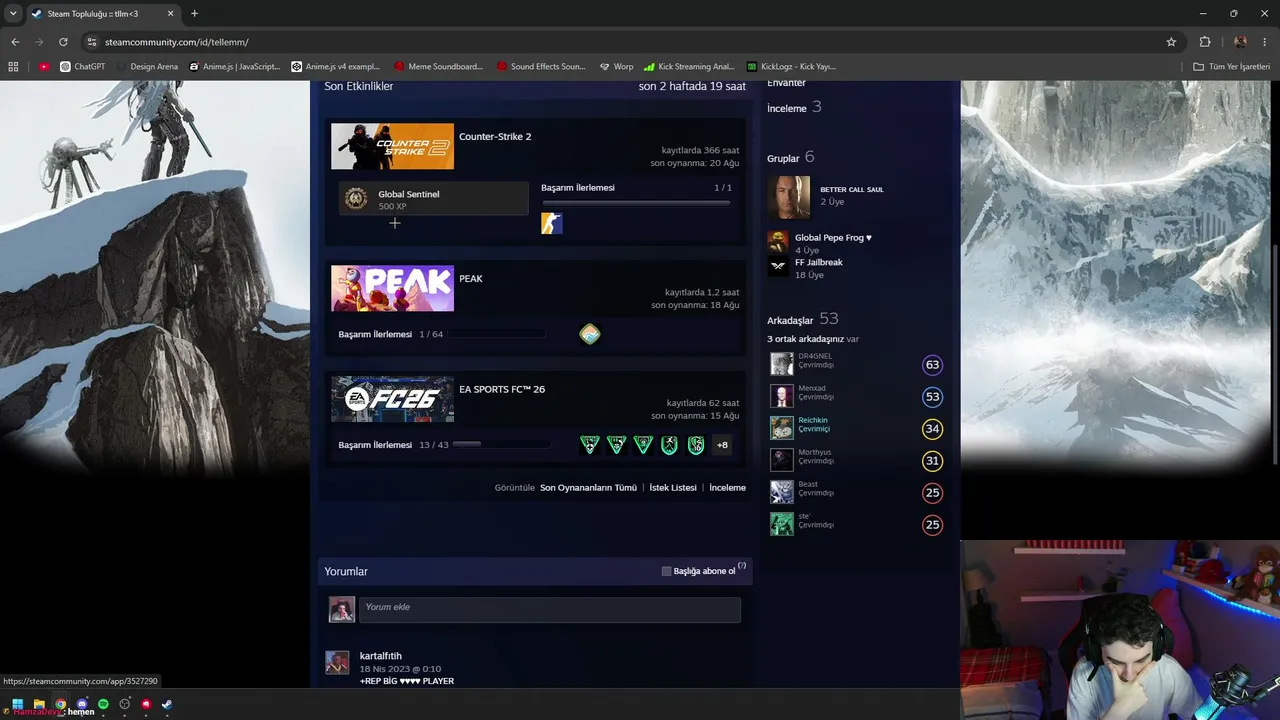Open Discord from the taskbar
Image resolution: width=1280 pixels, height=720 pixels.
tap(82, 704)
